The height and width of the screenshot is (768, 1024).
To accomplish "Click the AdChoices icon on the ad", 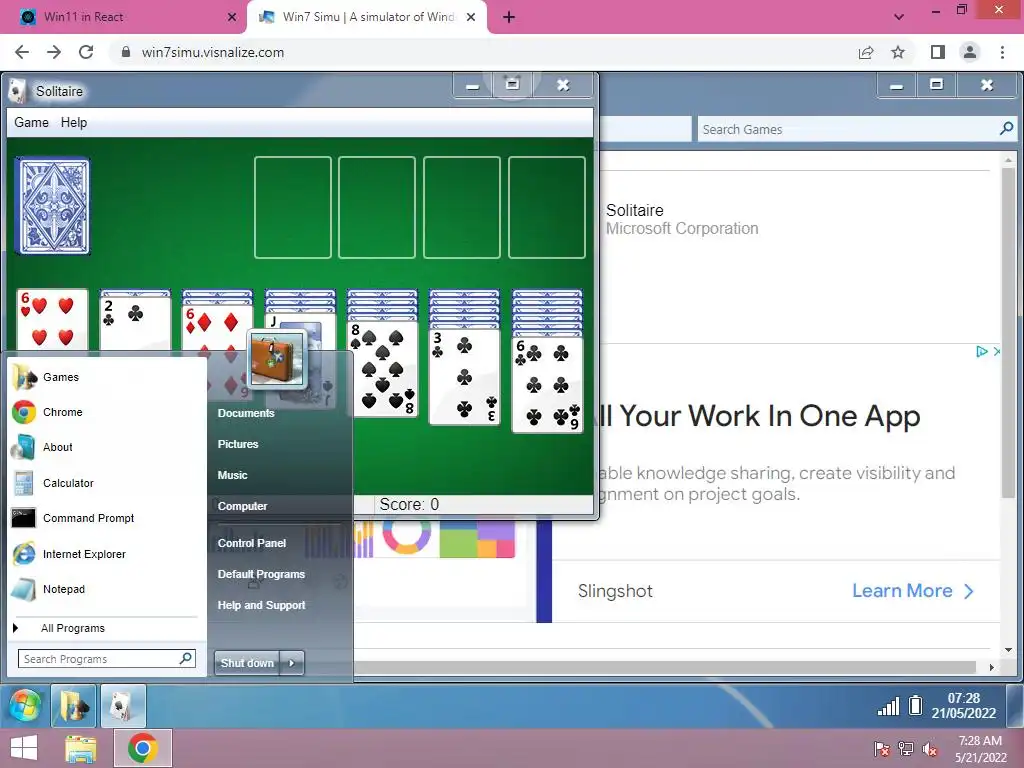I will click(981, 351).
